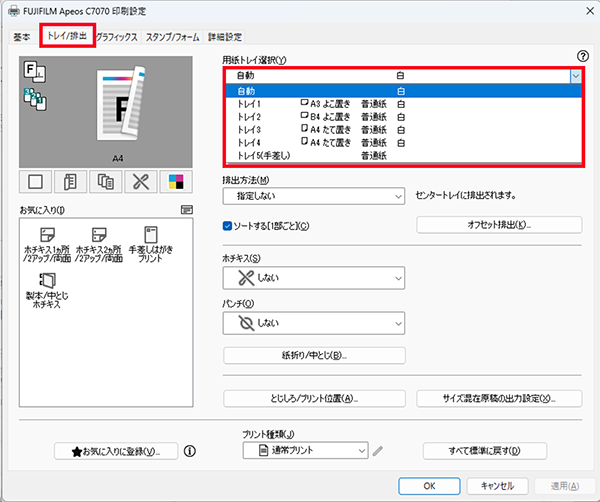Open the 詳細設定 tab

tap(225, 37)
